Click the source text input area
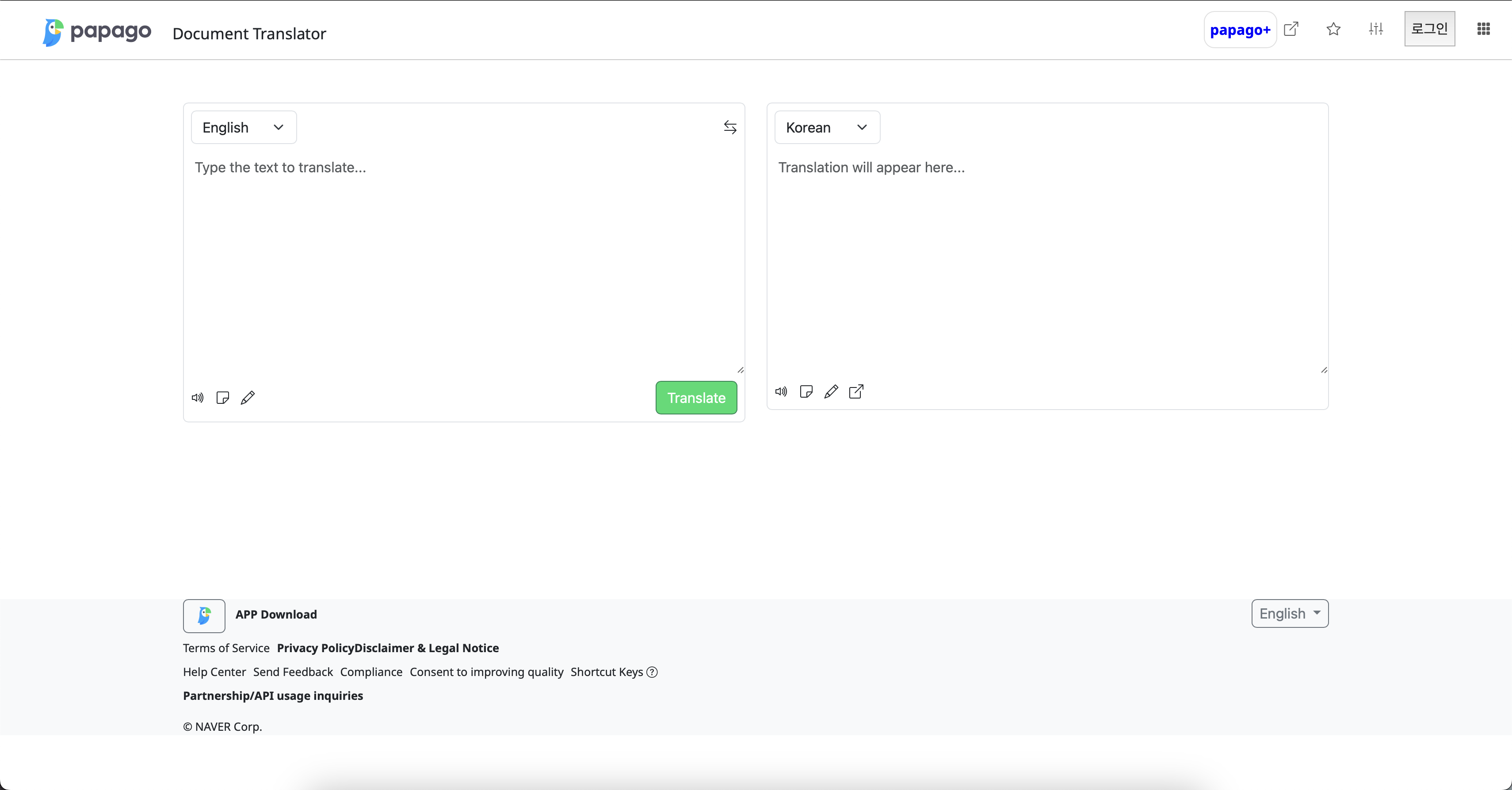Image resolution: width=1512 pixels, height=790 pixels. coord(464,264)
